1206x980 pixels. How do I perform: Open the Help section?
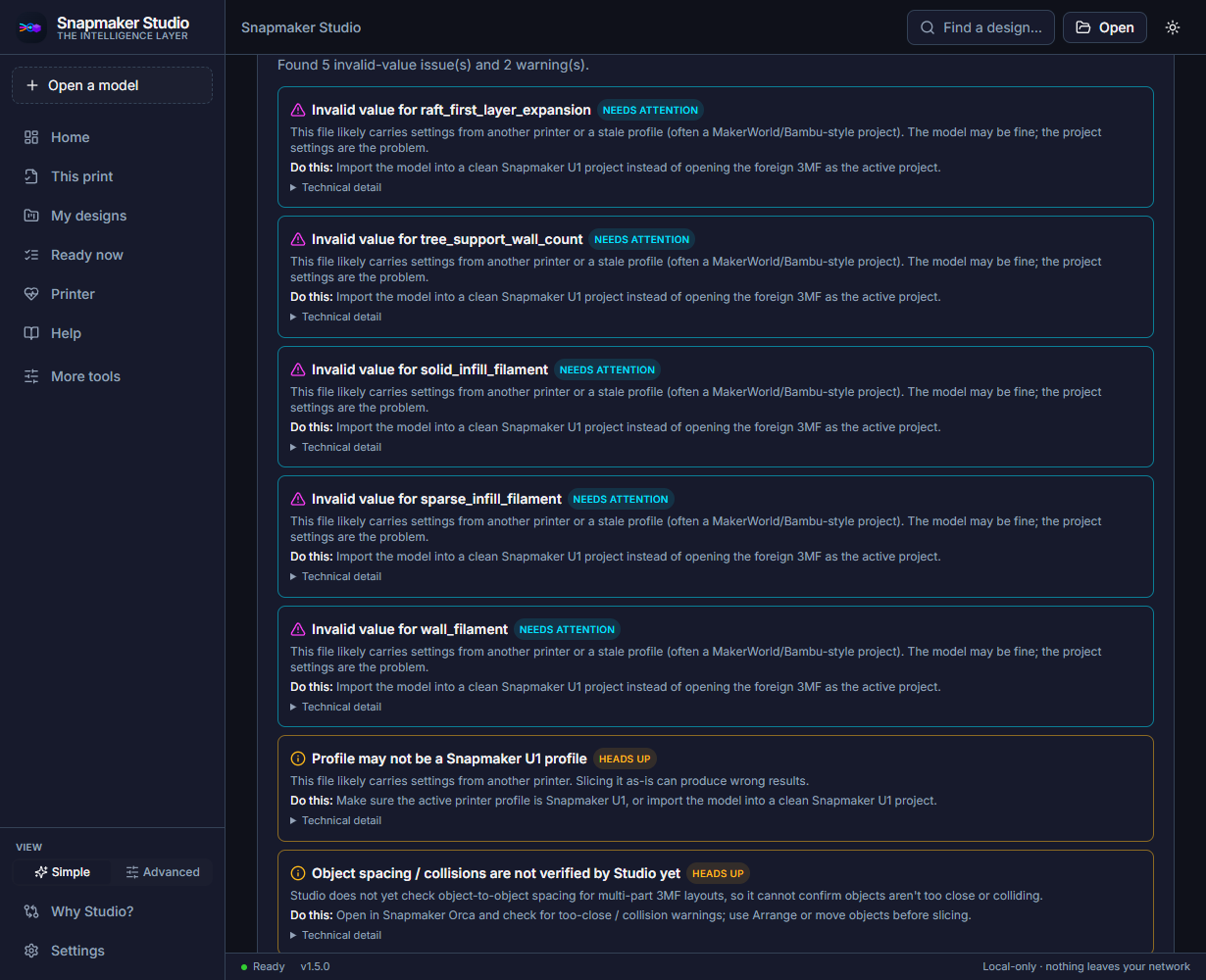[113, 333]
